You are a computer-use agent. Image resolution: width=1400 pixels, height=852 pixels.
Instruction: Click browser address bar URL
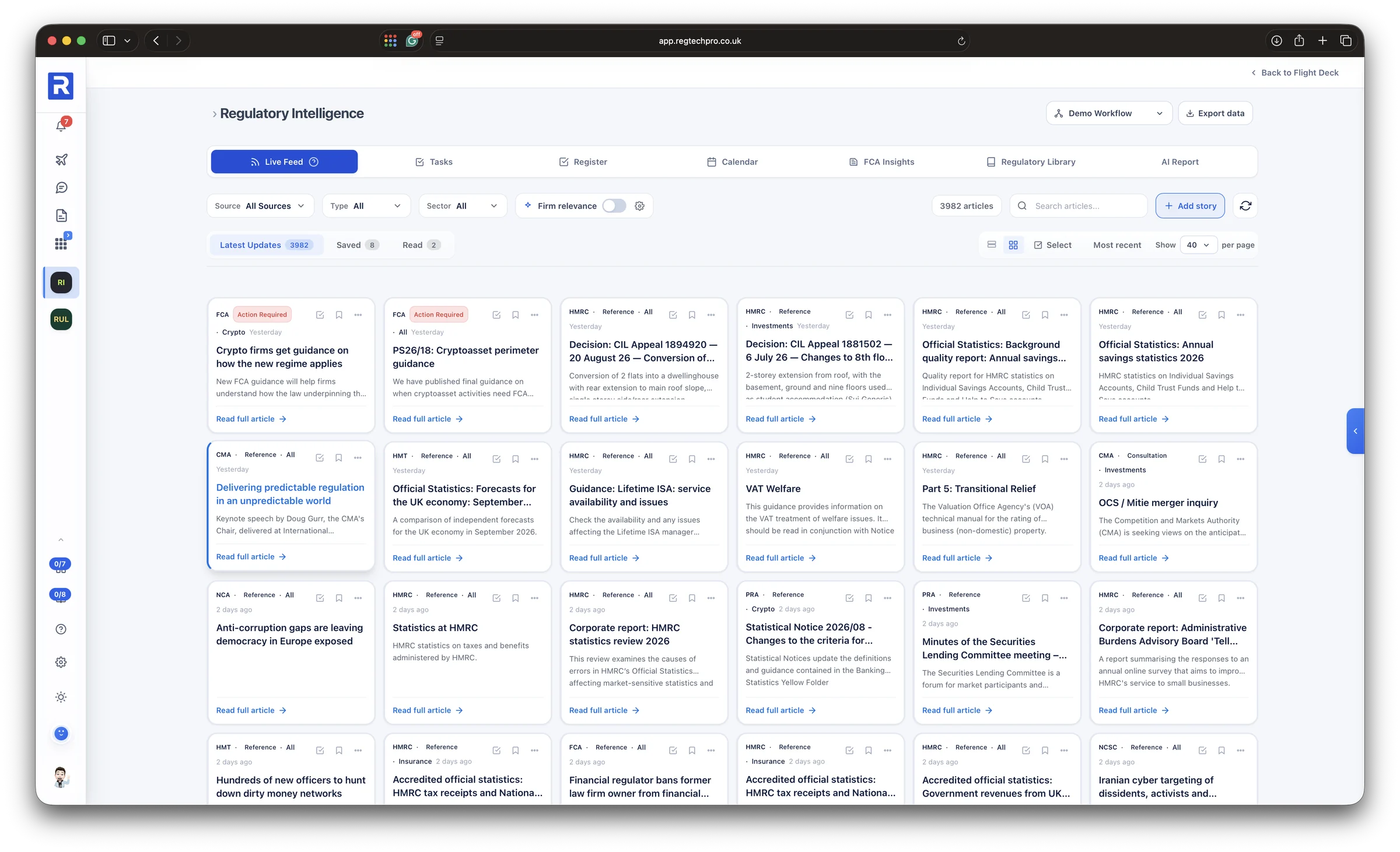(x=699, y=41)
